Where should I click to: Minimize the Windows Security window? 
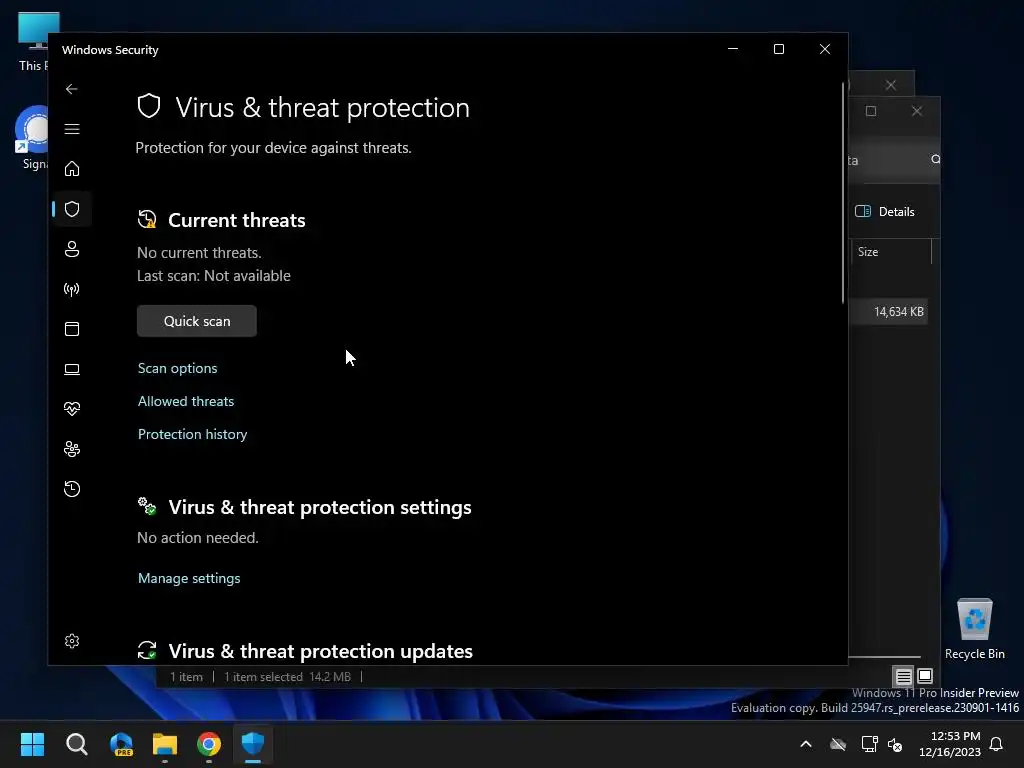(733, 49)
